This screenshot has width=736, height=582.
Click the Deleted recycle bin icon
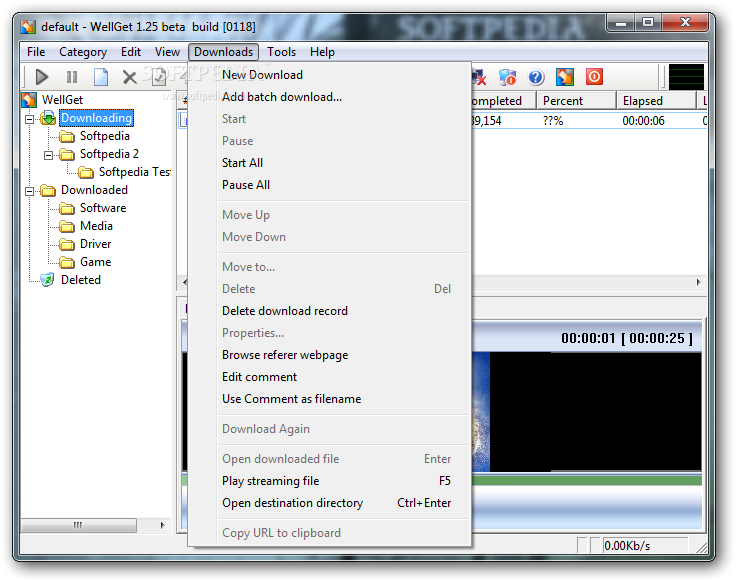point(47,280)
